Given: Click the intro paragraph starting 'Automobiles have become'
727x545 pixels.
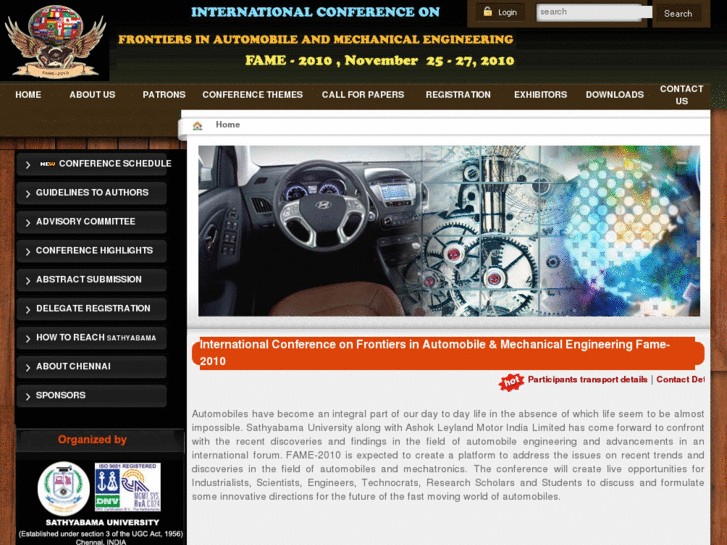Looking at the screenshot, I should pos(448,455).
